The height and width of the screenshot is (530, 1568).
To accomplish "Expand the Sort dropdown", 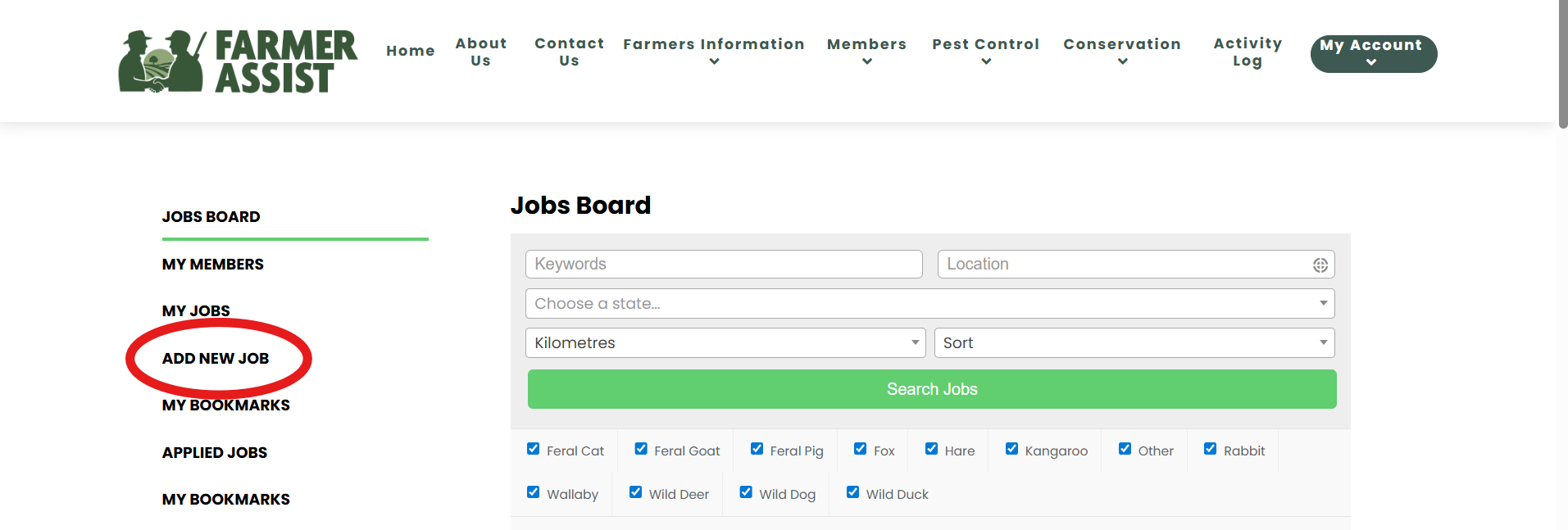I will 1134,342.
